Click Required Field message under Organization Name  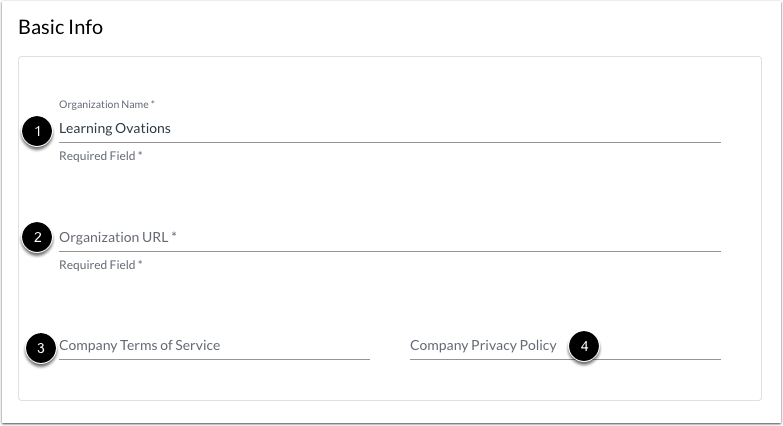100,156
